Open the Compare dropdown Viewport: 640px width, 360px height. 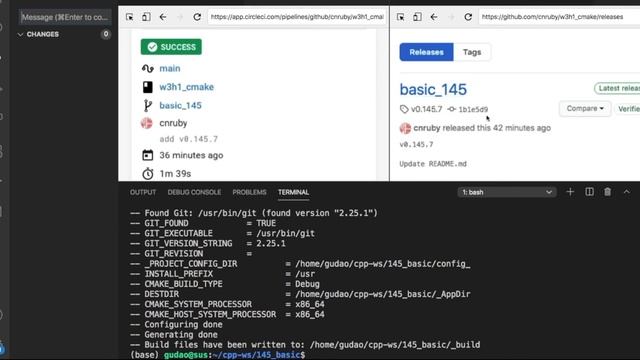click(x=585, y=109)
